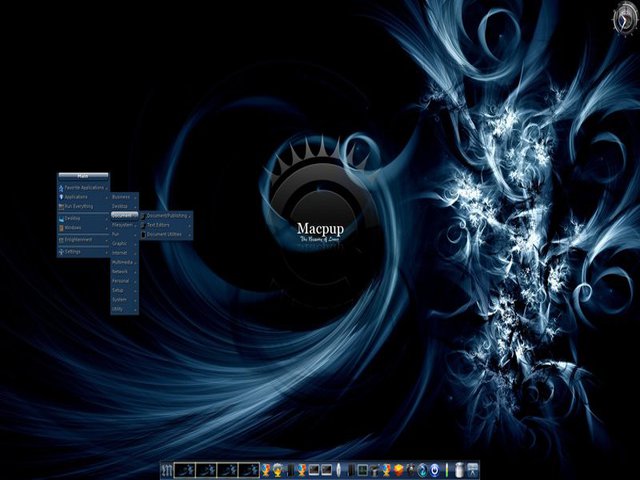Click the hammer tool dock icon
Image resolution: width=640 pixels, height=480 pixels.
click(374, 470)
